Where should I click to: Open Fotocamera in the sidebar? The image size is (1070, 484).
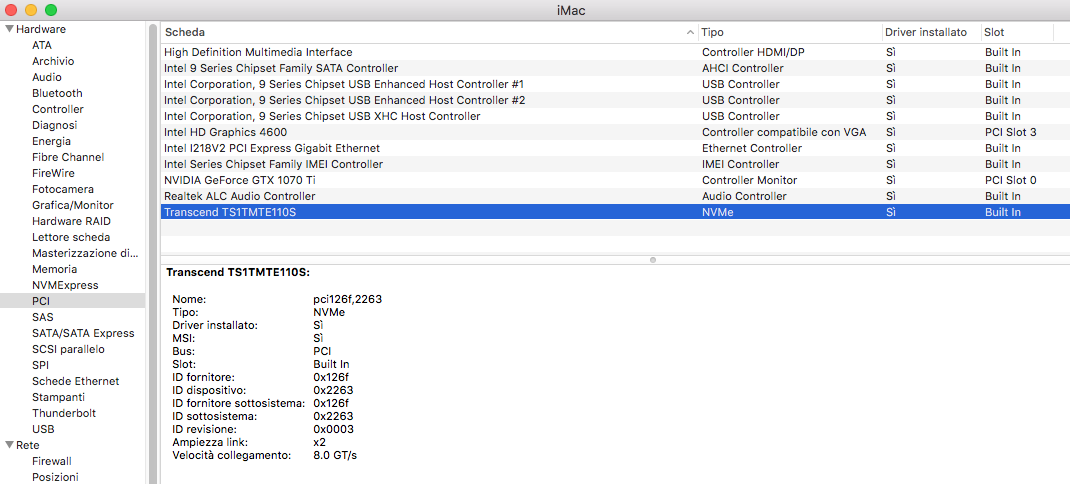click(x=63, y=189)
